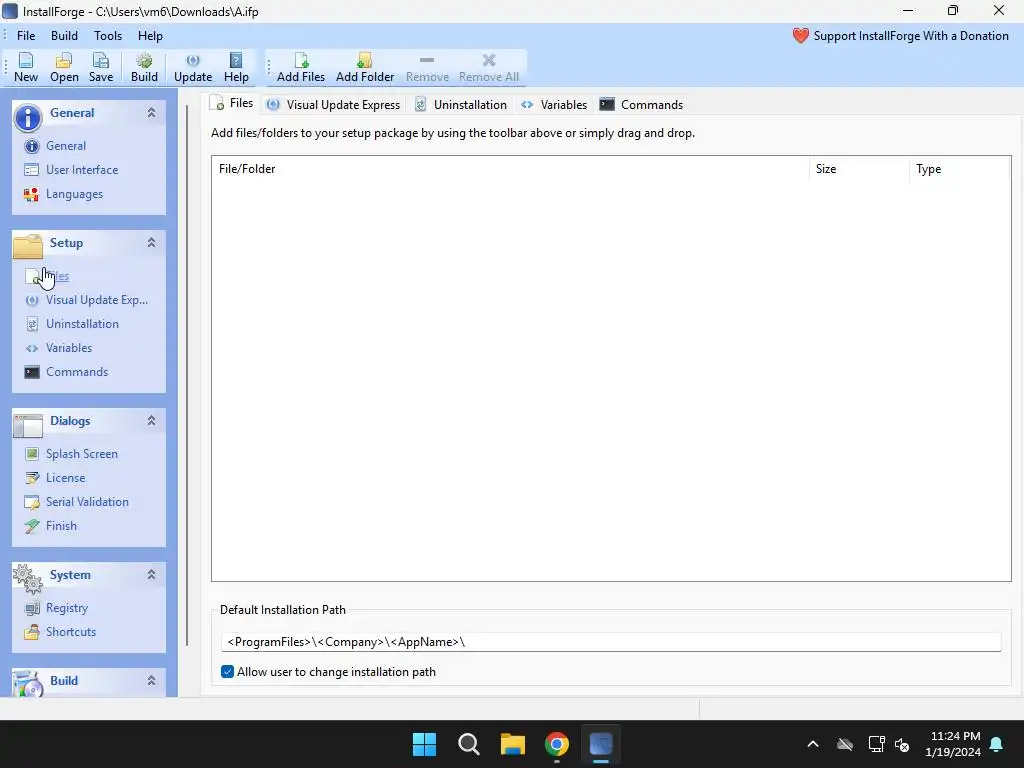Screen dimensions: 1024x768
Task: Open File Explorer from the taskbar
Action: [x=513, y=744]
